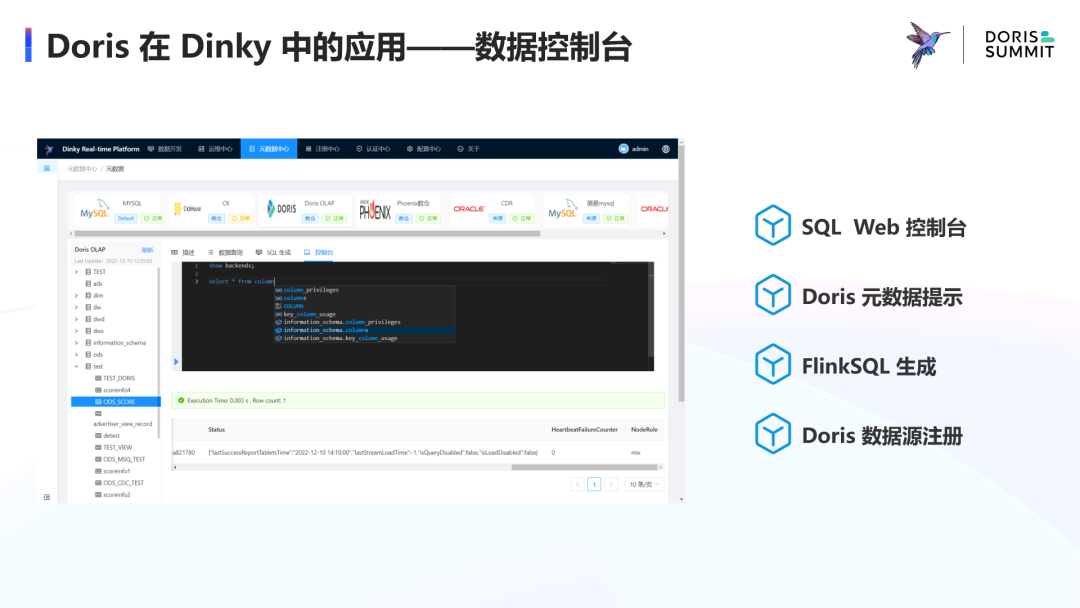Click right arrow of data source scrollbar
The width and height of the screenshot is (1080, 608).
point(664,233)
